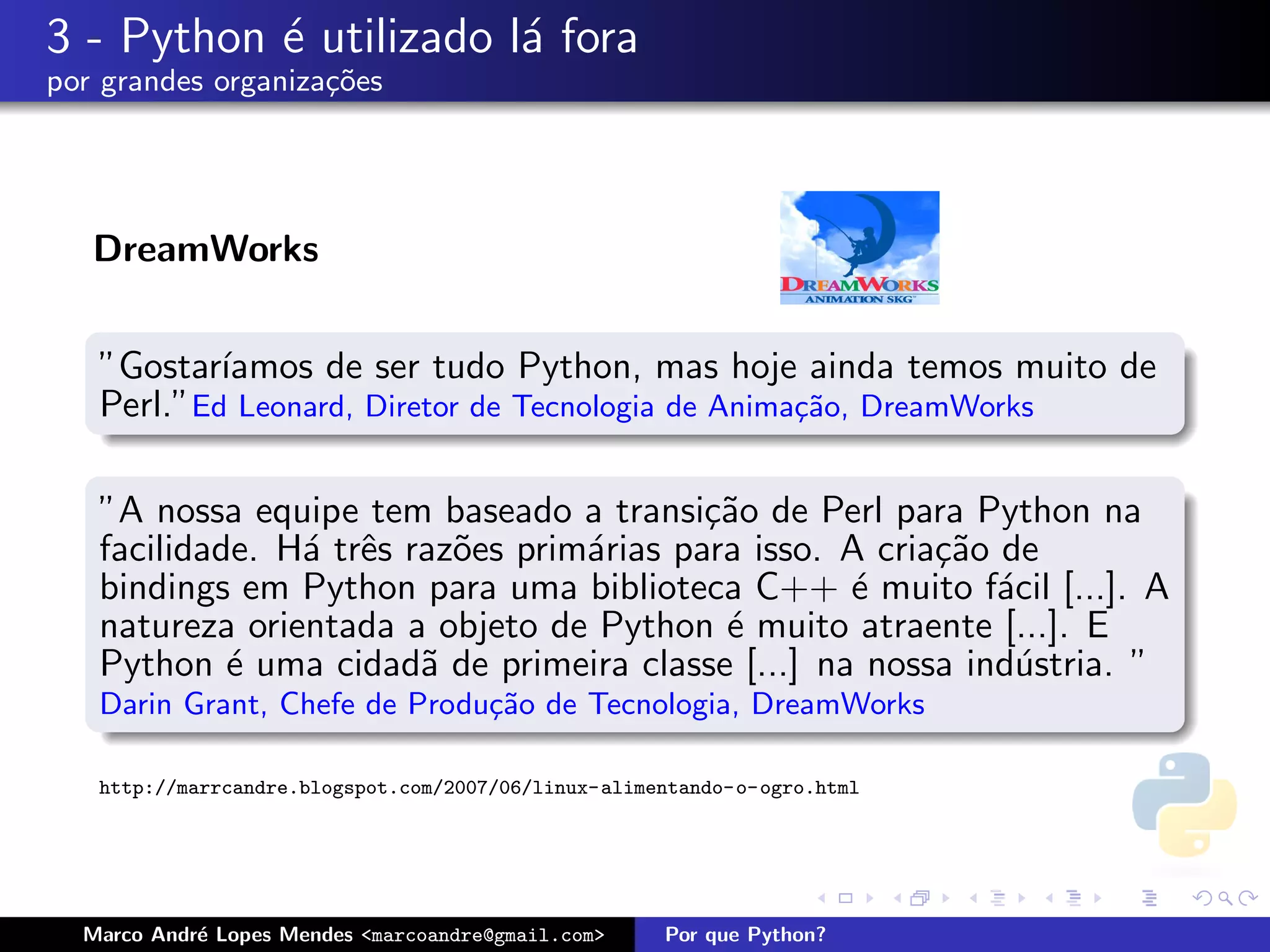Go to previous section arrow

tap(1049, 898)
